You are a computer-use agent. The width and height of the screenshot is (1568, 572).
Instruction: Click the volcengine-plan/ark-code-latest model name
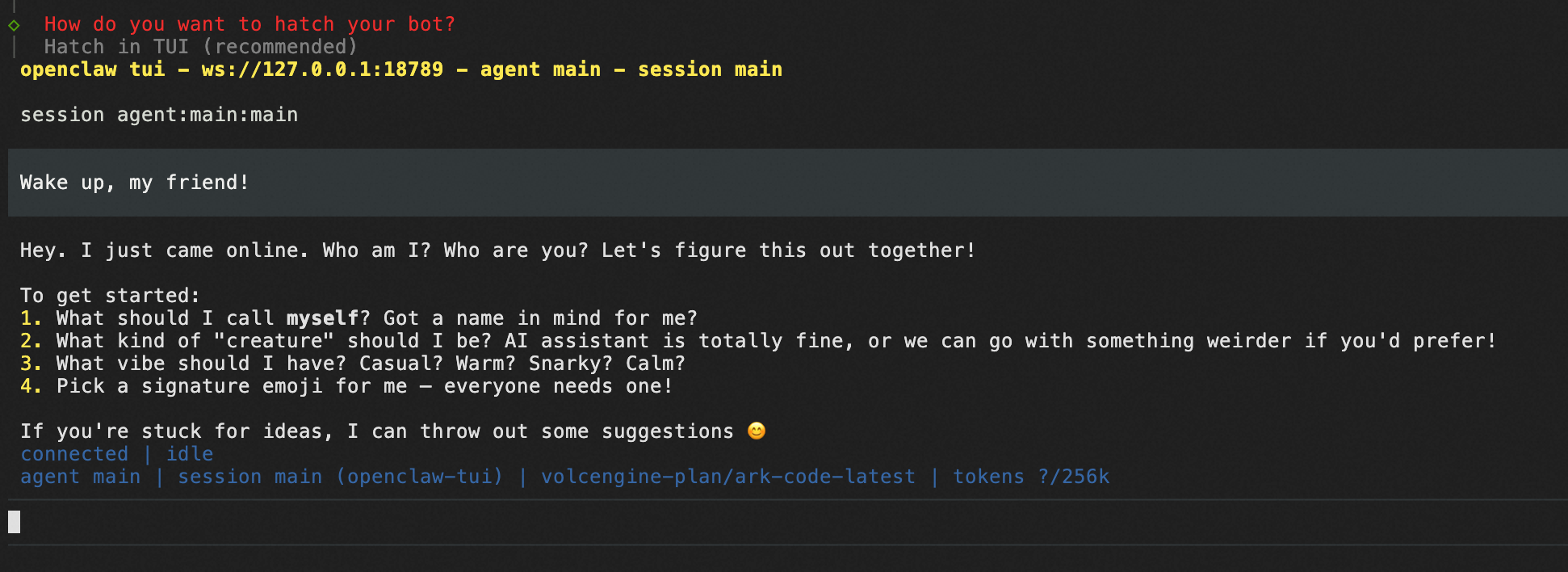click(727, 477)
